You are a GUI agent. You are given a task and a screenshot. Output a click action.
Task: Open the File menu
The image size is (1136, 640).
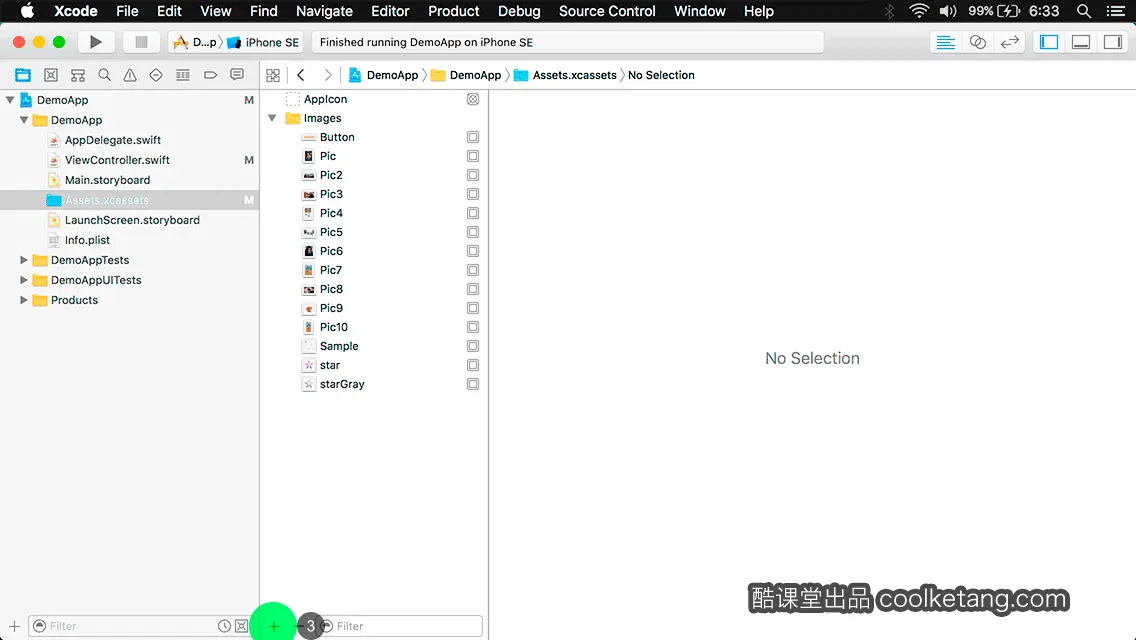pyautogui.click(x=127, y=11)
